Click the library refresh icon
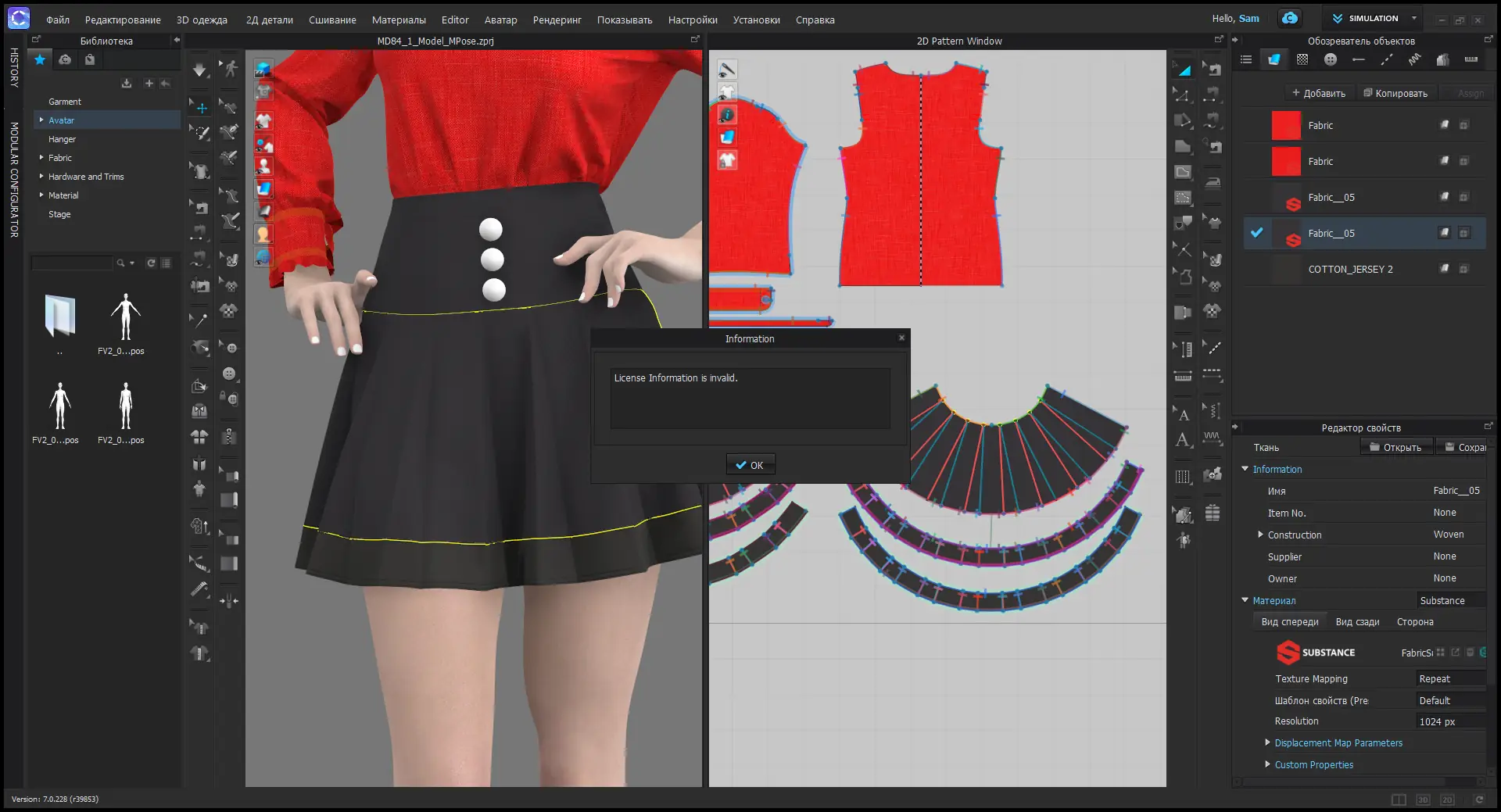Image resolution: width=1501 pixels, height=812 pixels. coord(151,263)
